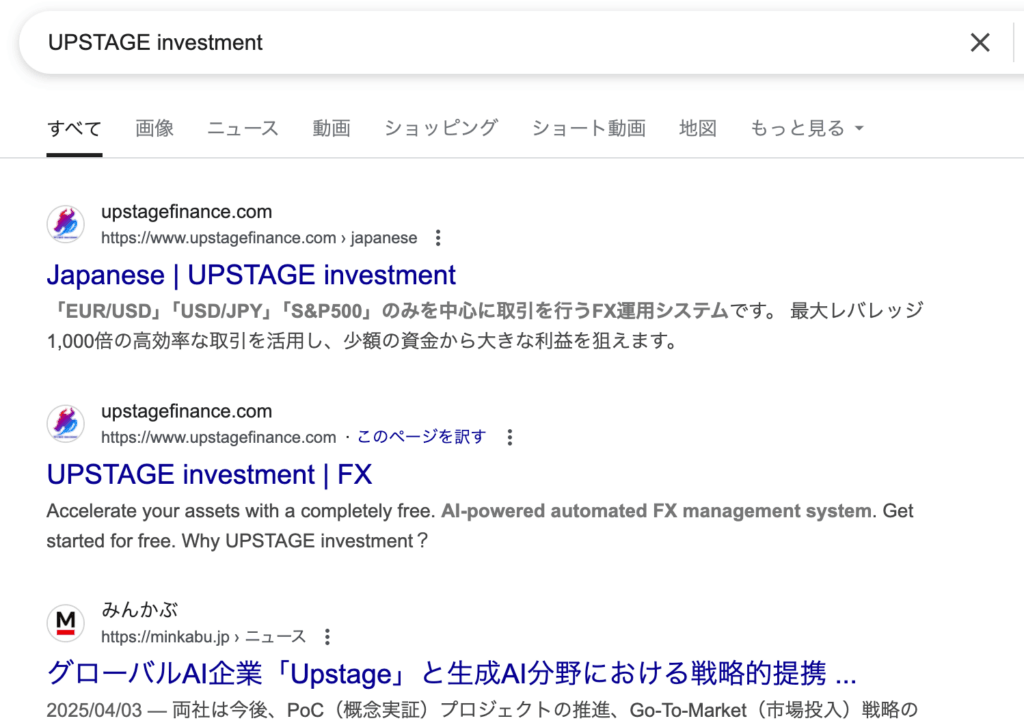Open three-dot menu beside このページを訳す
The width and height of the screenshot is (1024, 723).
pyautogui.click(x=510, y=437)
